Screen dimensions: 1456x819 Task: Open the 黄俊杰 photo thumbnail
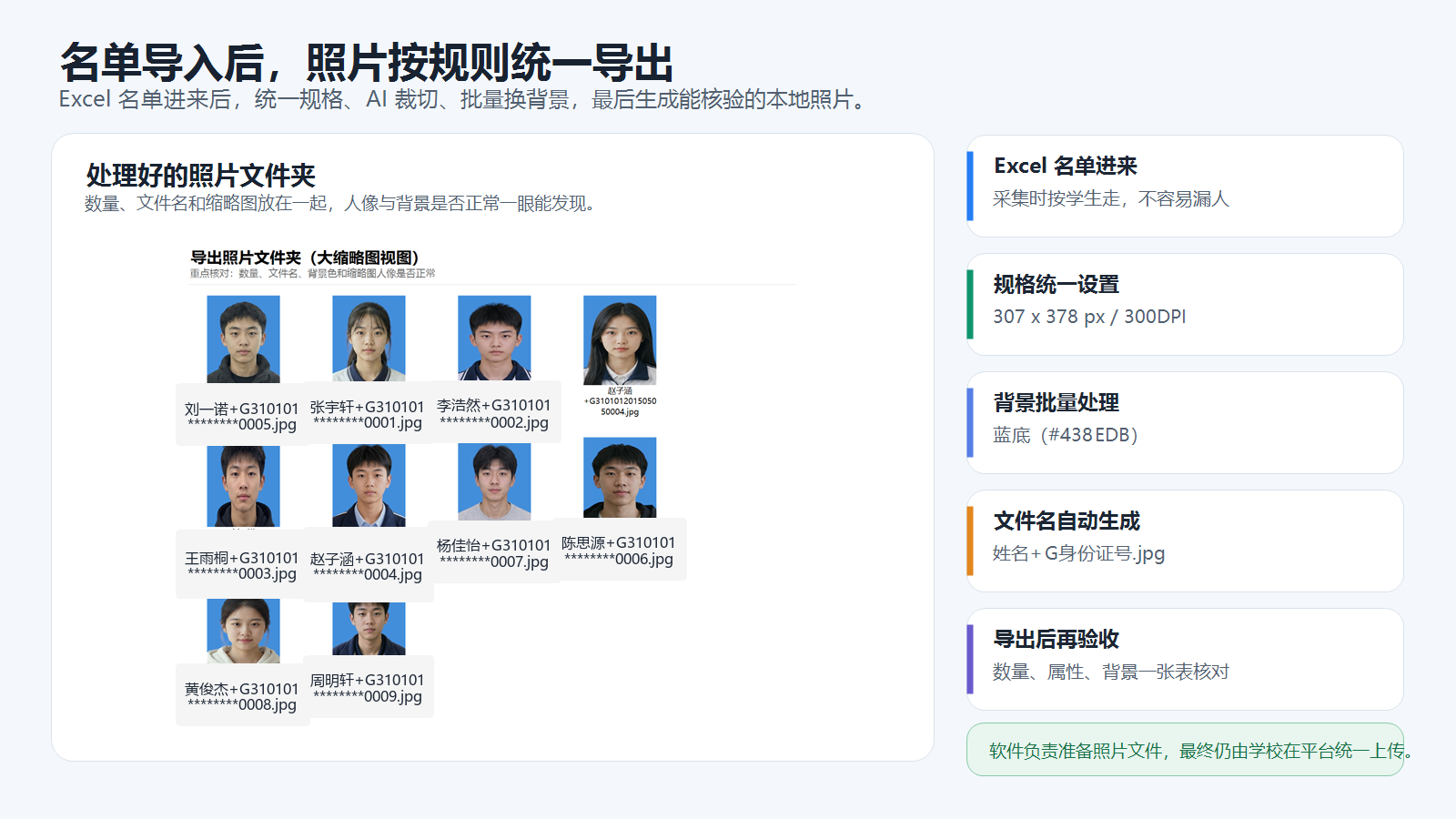click(x=243, y=631)
